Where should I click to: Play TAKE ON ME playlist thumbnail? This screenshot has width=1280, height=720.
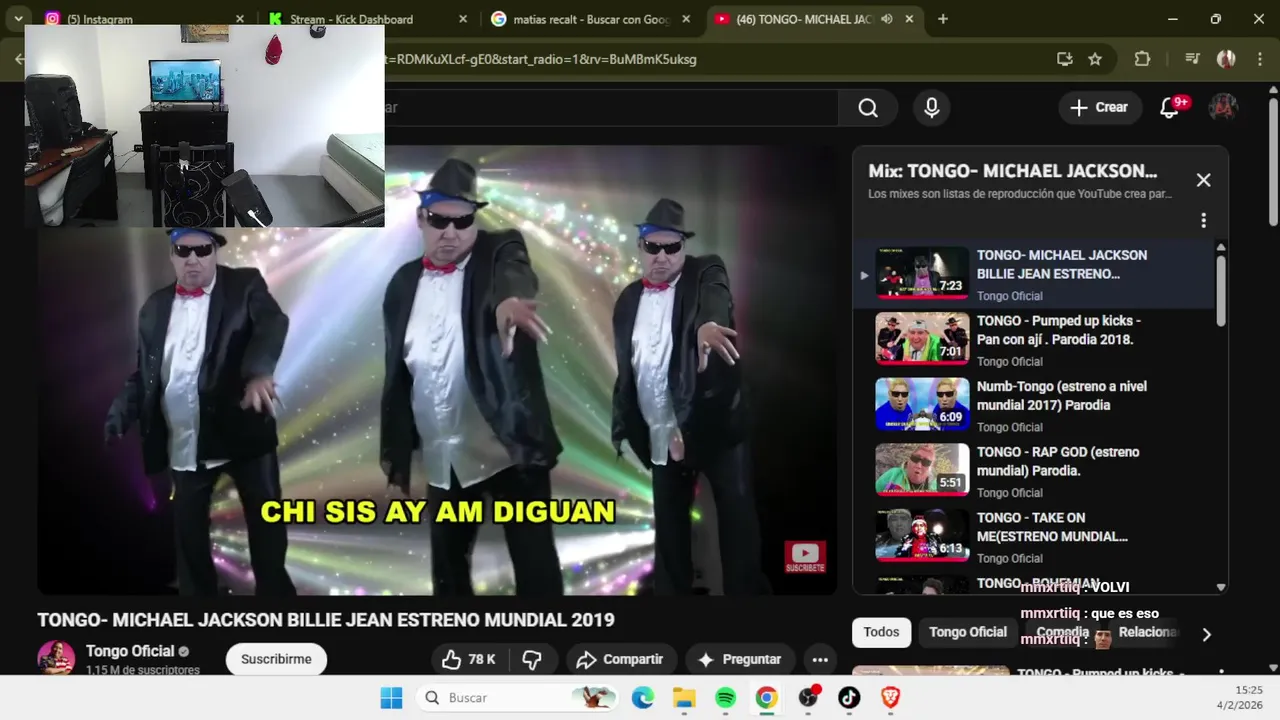922,535
